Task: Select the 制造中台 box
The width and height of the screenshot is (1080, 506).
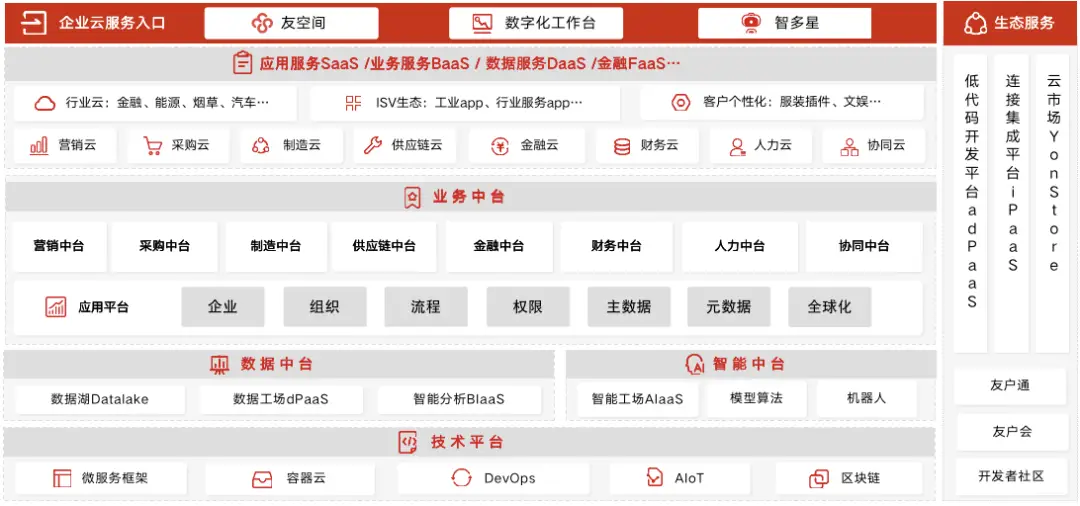Action: pos(276,246)
